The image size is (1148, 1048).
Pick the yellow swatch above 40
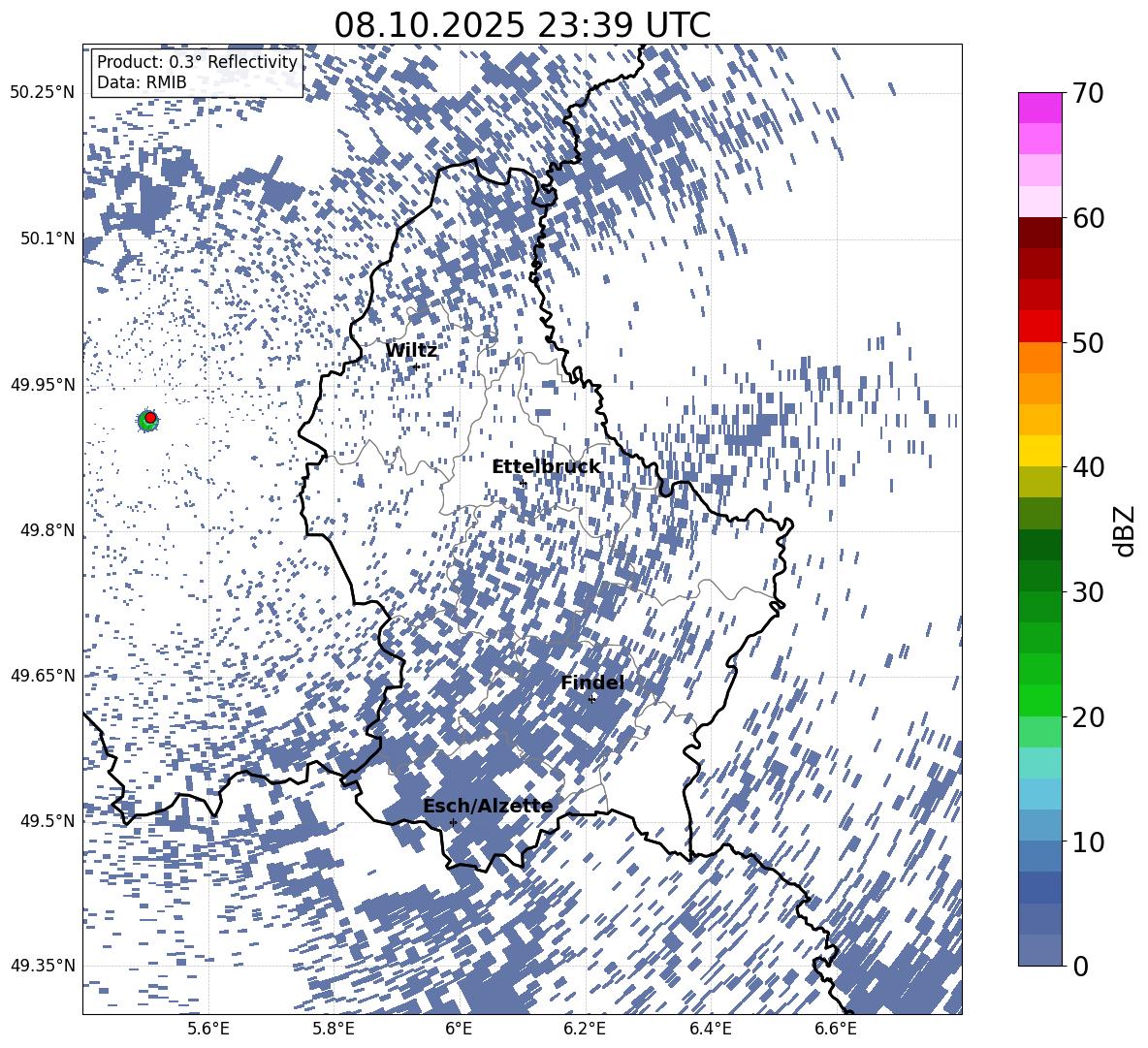point(1039,451)
